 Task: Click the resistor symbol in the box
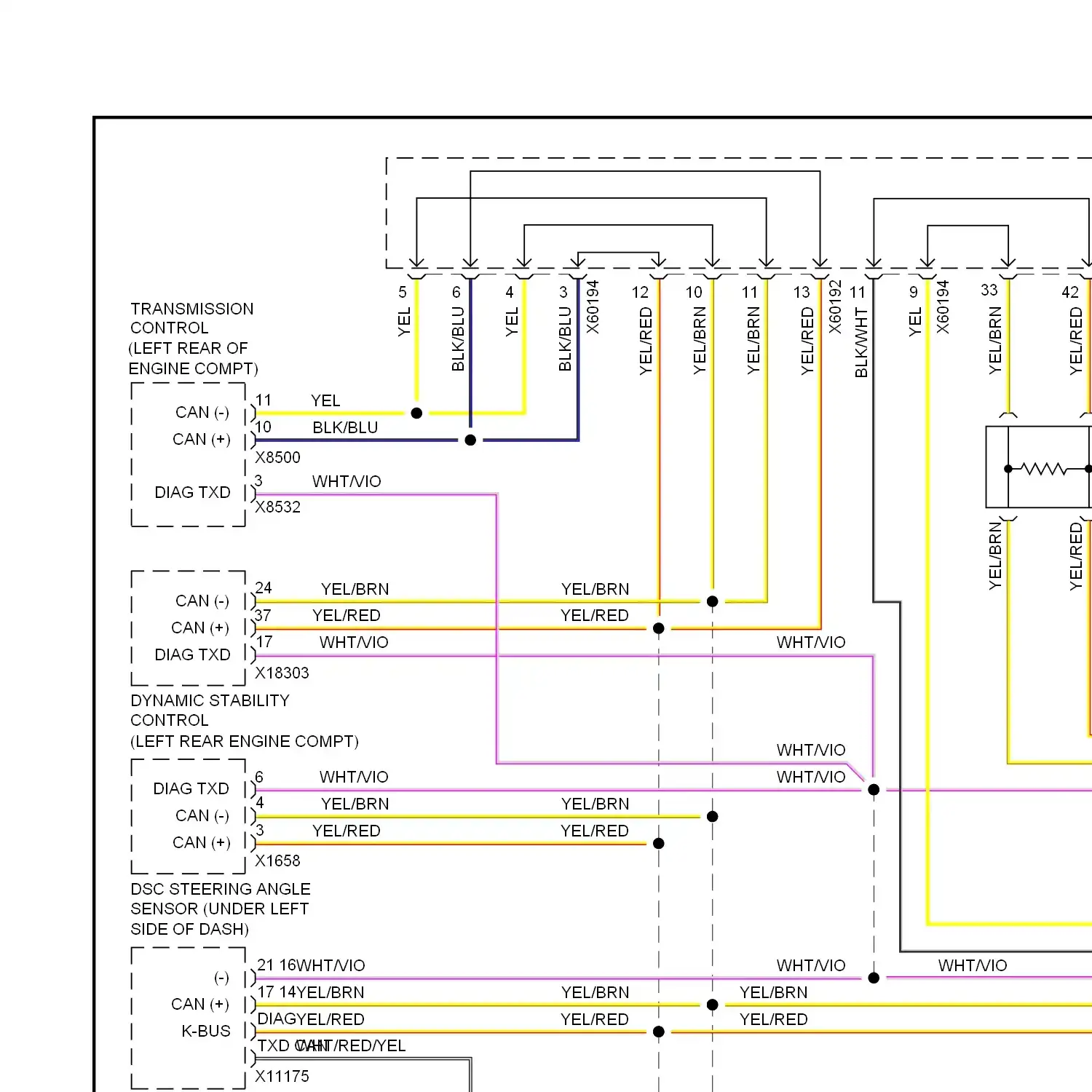[1045, 469]
